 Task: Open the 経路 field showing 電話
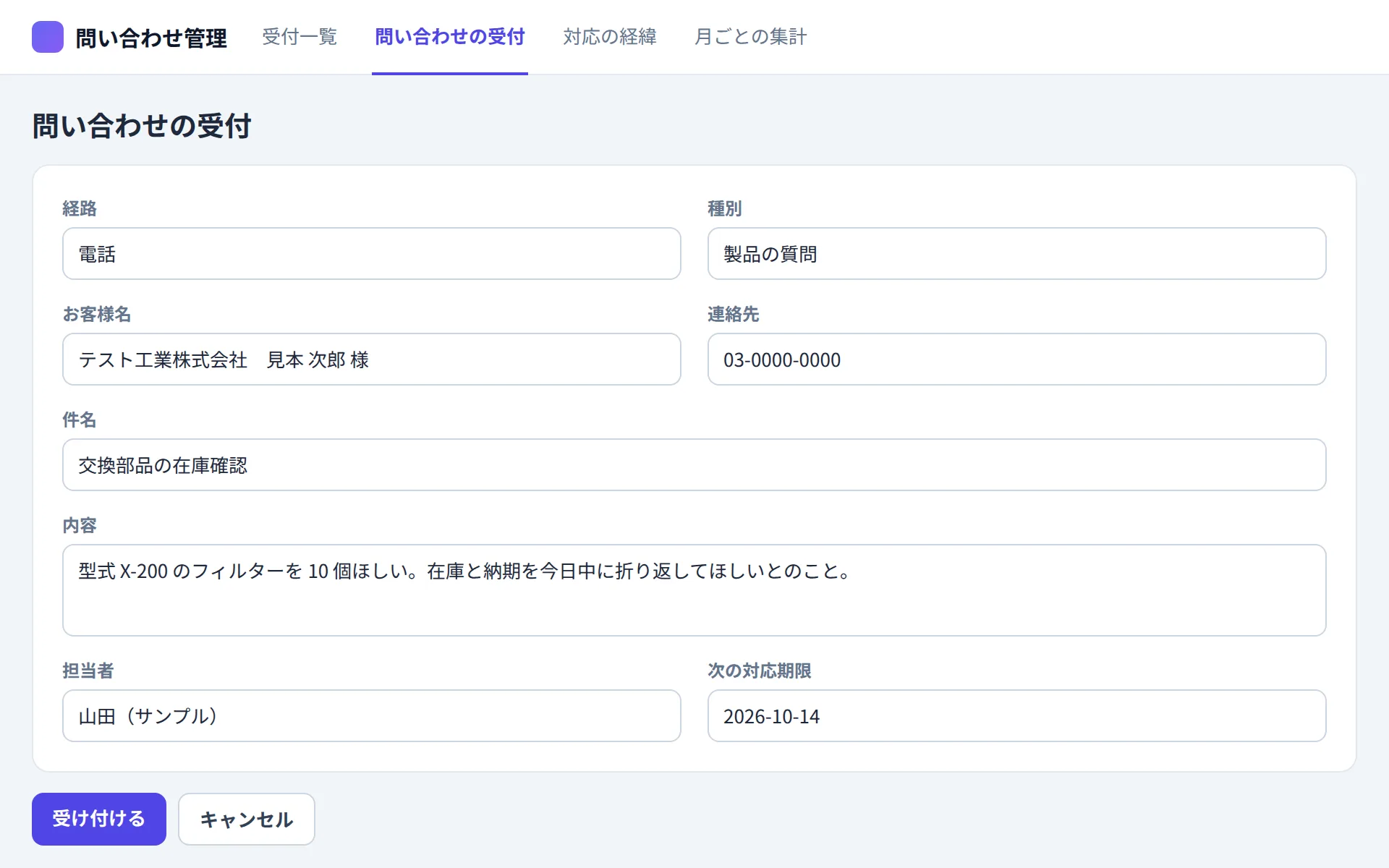pyautogui.click(x=372, y=254)
